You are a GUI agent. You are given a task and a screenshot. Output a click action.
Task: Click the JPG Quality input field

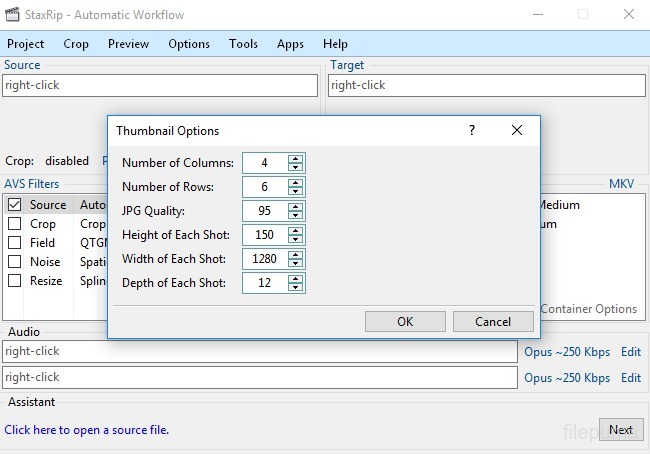click(264, 211)
